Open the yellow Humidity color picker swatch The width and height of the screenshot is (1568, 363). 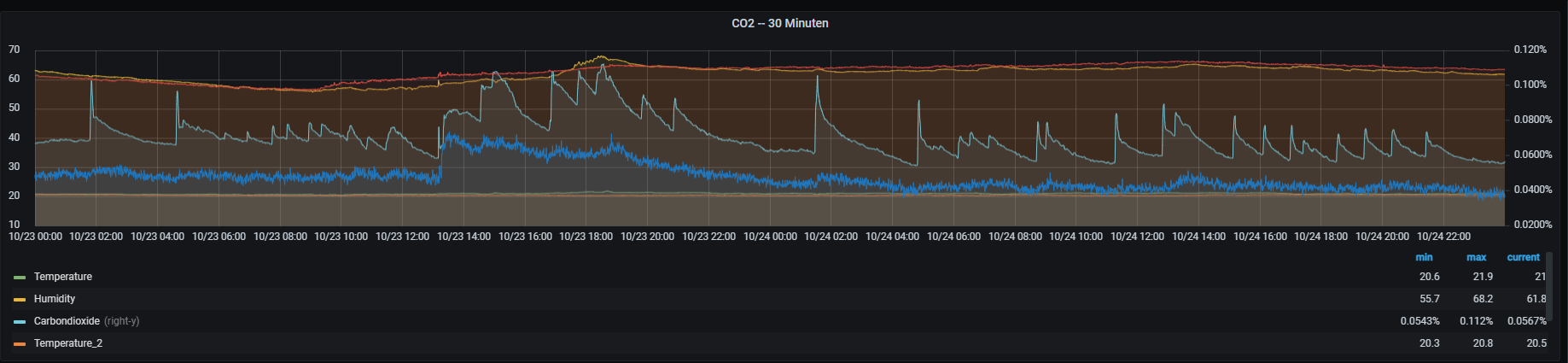[x=20, y=300]
